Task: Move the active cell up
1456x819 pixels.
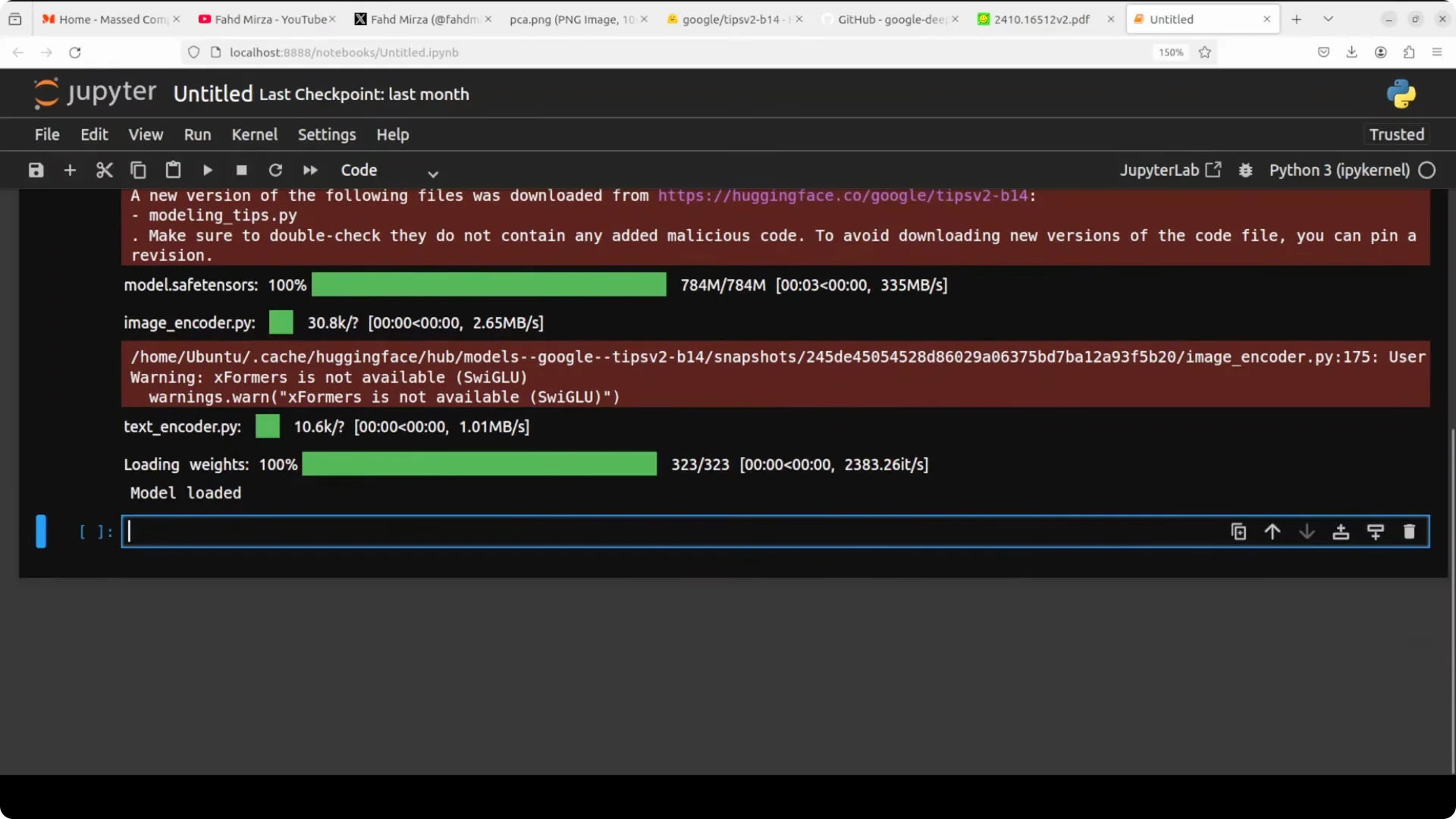Action: pyautogui.click(x=1272, y=532)
